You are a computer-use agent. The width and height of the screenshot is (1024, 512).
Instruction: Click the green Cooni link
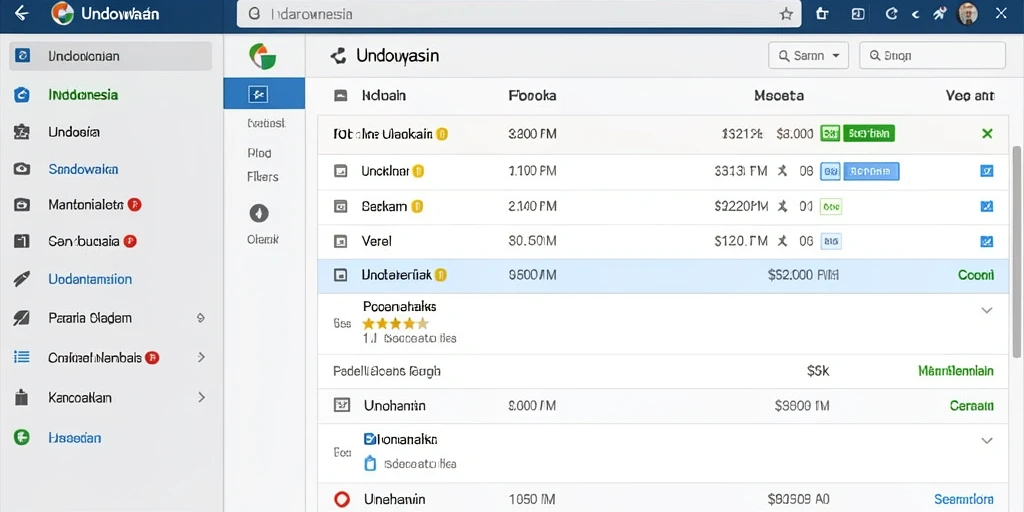(x=976, y=275)
